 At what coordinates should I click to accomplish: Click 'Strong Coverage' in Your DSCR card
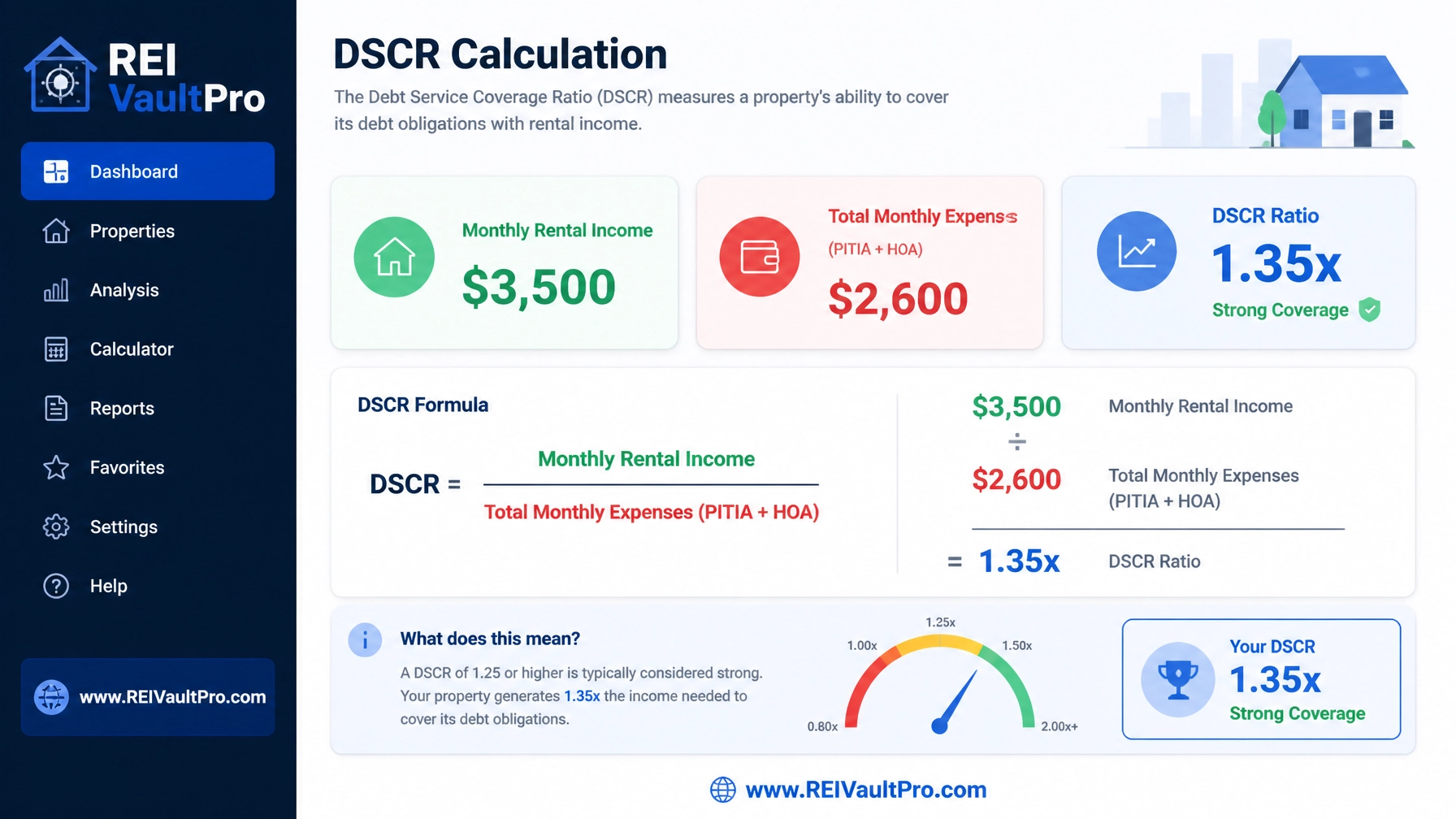pyautogui.click(x=1298, y=713)
